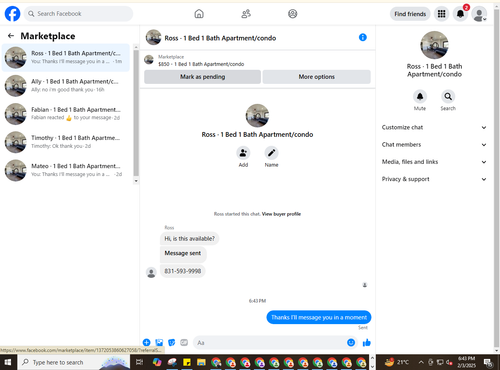Open more actions plus icon in composer
Viewport: 500px width, 370px height.
tap(146, 342)
